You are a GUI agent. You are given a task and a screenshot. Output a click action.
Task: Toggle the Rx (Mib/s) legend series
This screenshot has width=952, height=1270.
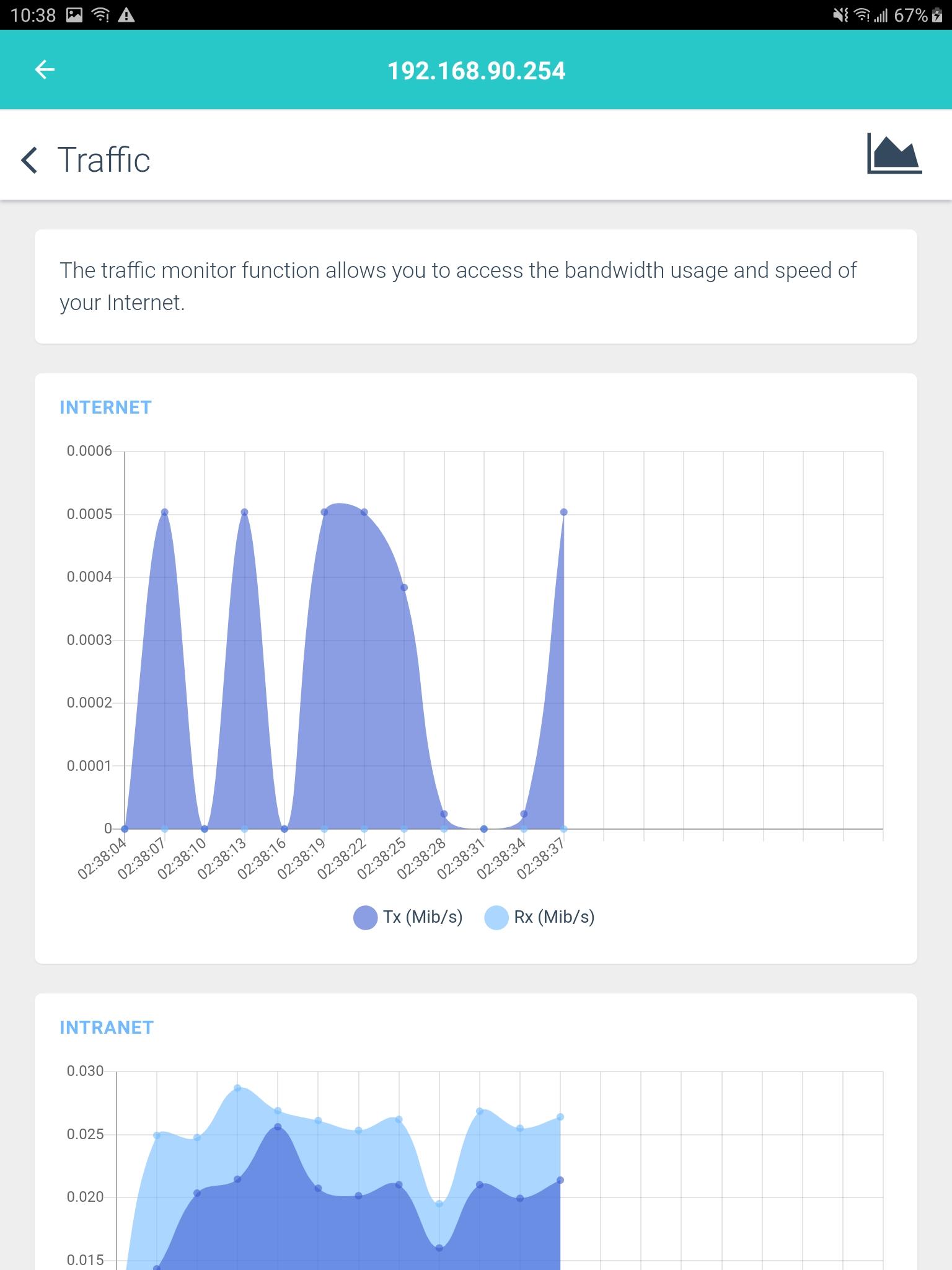pyautogui.click(x=539, y=917)
